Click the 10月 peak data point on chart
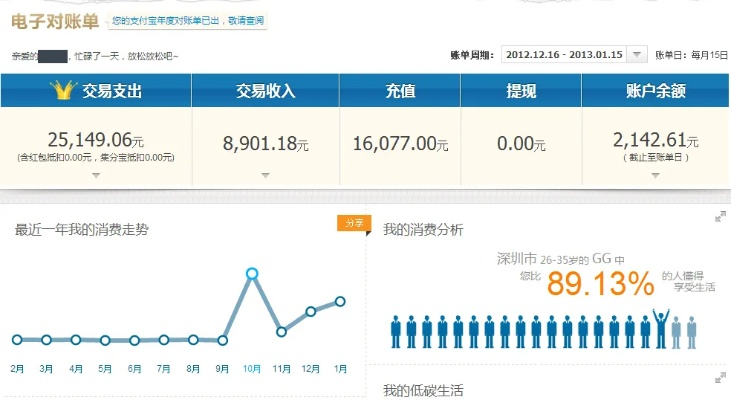 click(x=252, y=273)
